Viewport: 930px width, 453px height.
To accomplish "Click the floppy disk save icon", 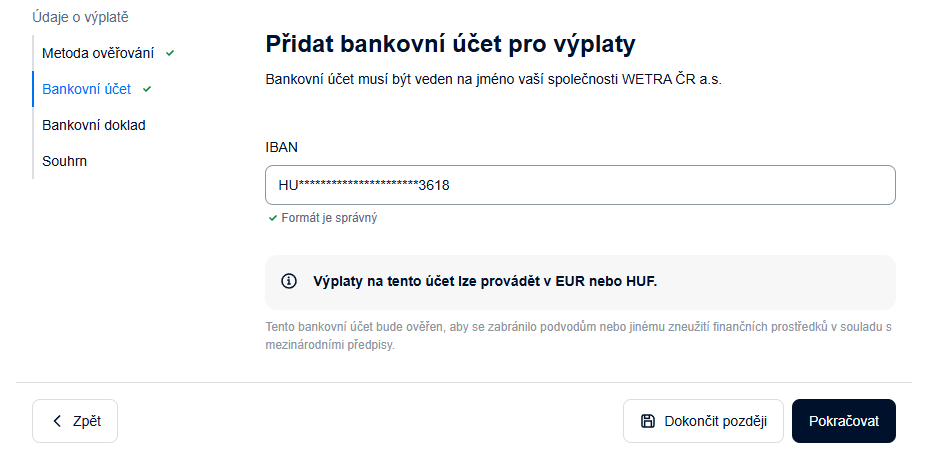I will [647, 421].
